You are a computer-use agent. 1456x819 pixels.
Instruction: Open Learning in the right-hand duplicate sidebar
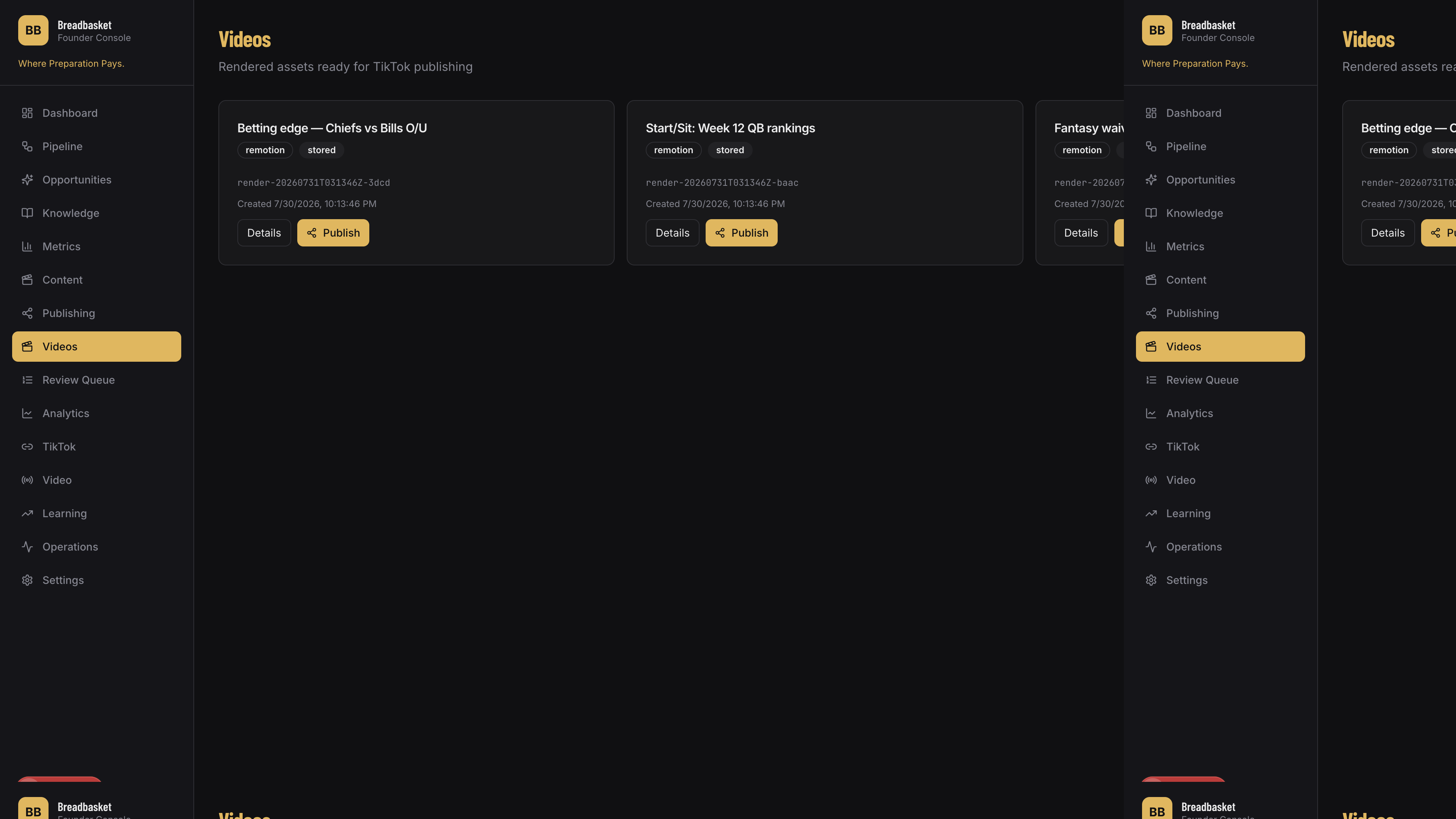[1220, 513]
